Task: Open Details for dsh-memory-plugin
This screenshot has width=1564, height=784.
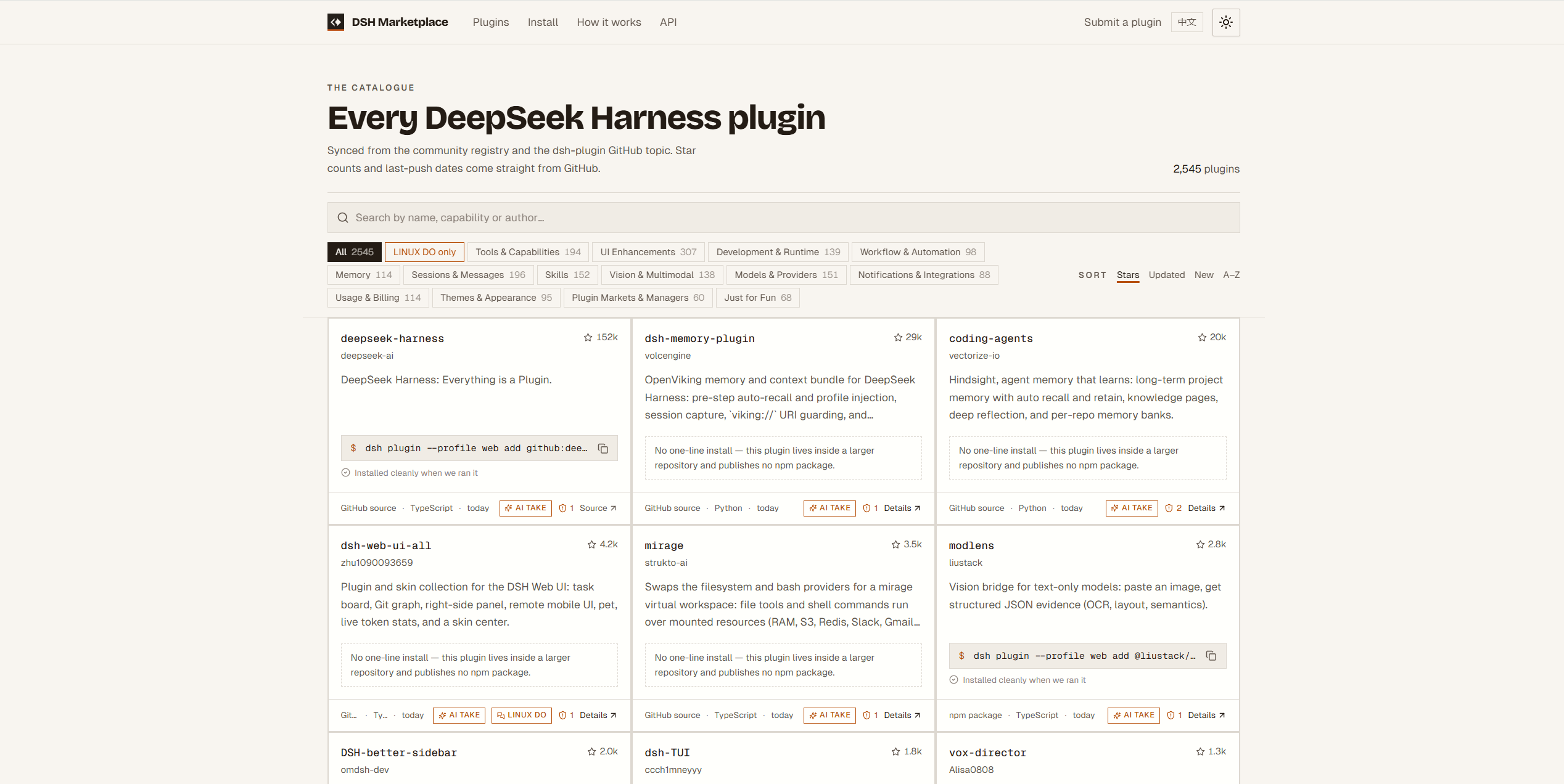Action: [902, 508]
